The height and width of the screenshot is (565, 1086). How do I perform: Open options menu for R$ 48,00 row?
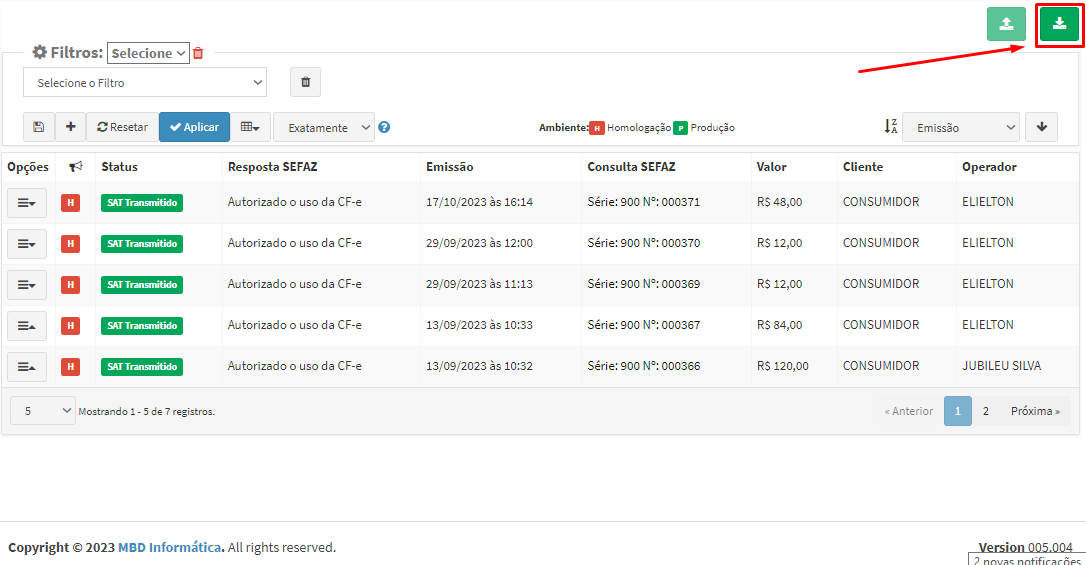(x=26, y=202)
